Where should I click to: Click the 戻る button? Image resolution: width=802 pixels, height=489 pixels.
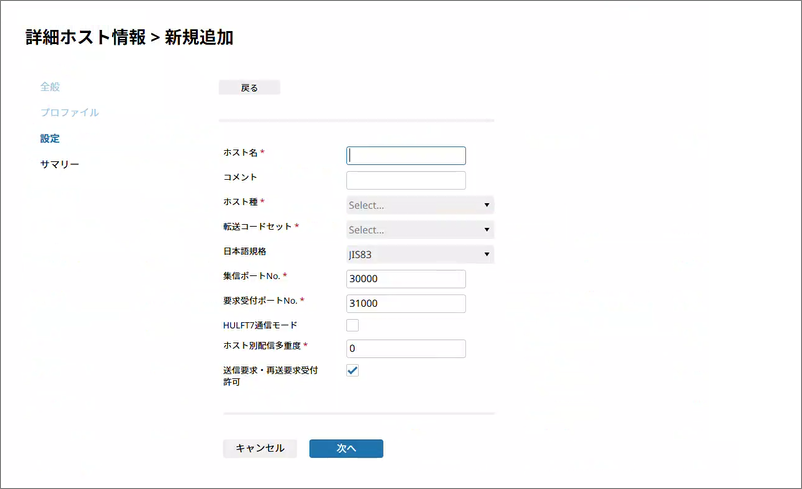[x=249, y=88]
